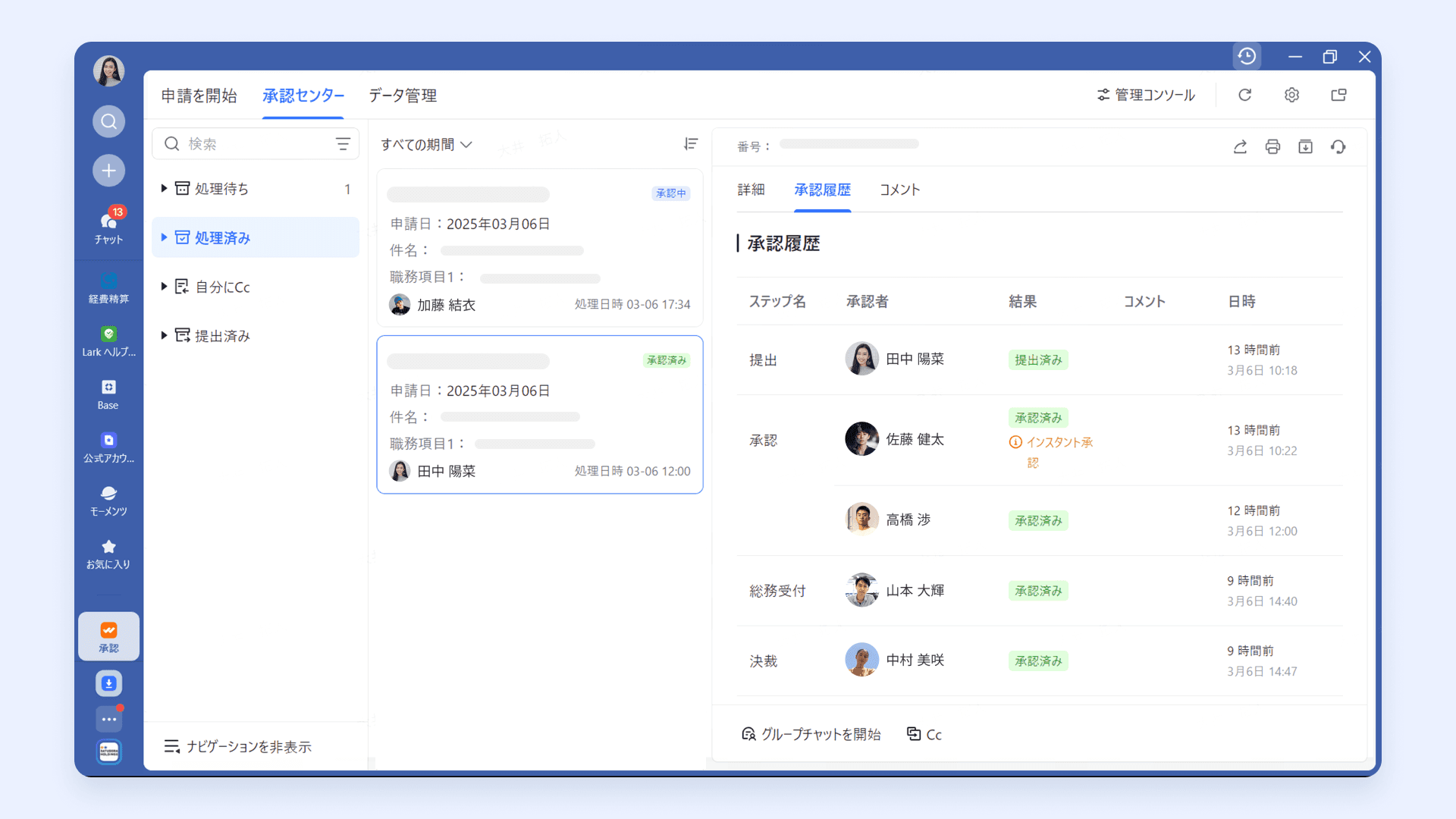Open the 経費精算 sidebar app
This screenshot has height=819, width=1456.
click(108, 288)
